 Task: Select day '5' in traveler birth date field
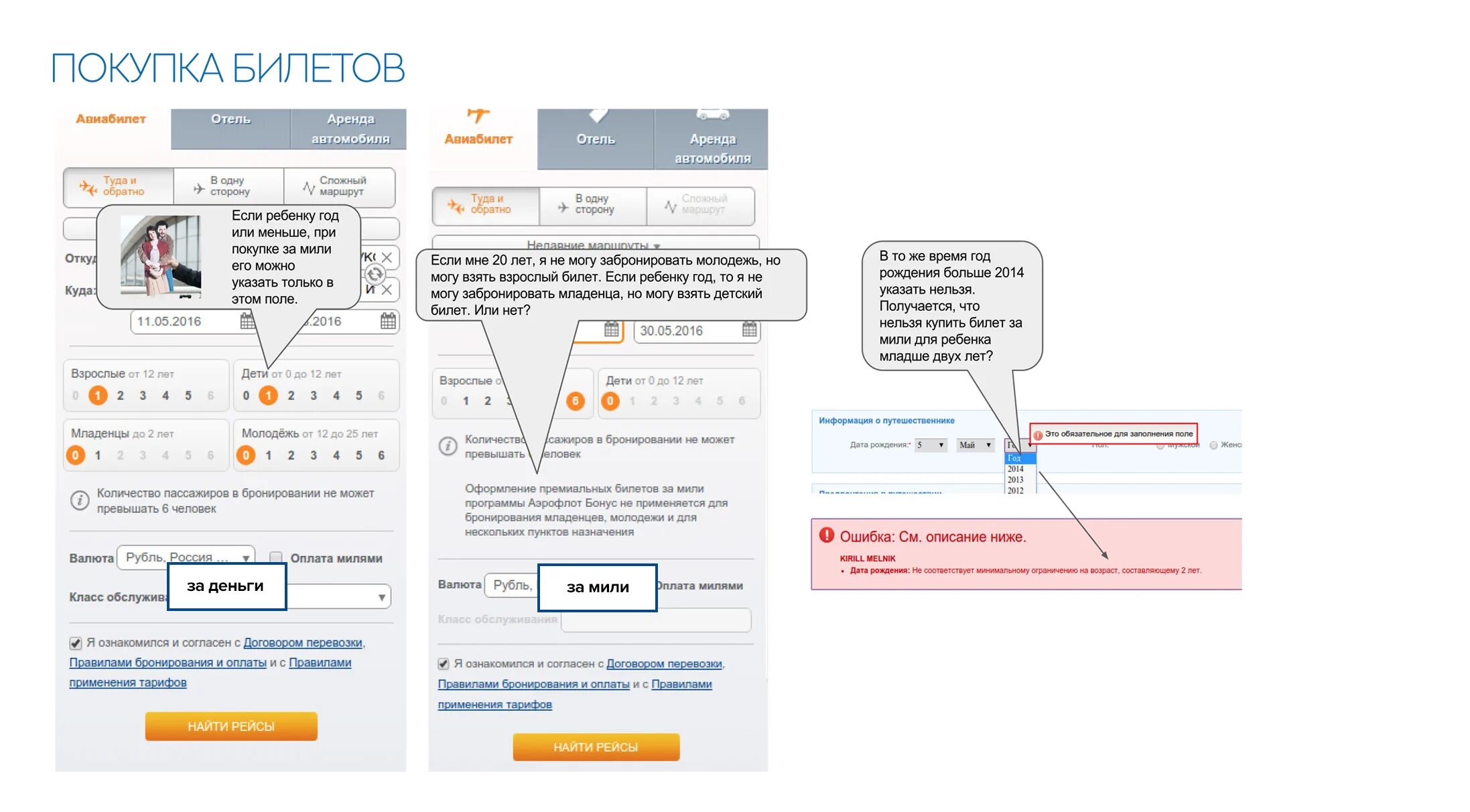(x=925, y=444)
